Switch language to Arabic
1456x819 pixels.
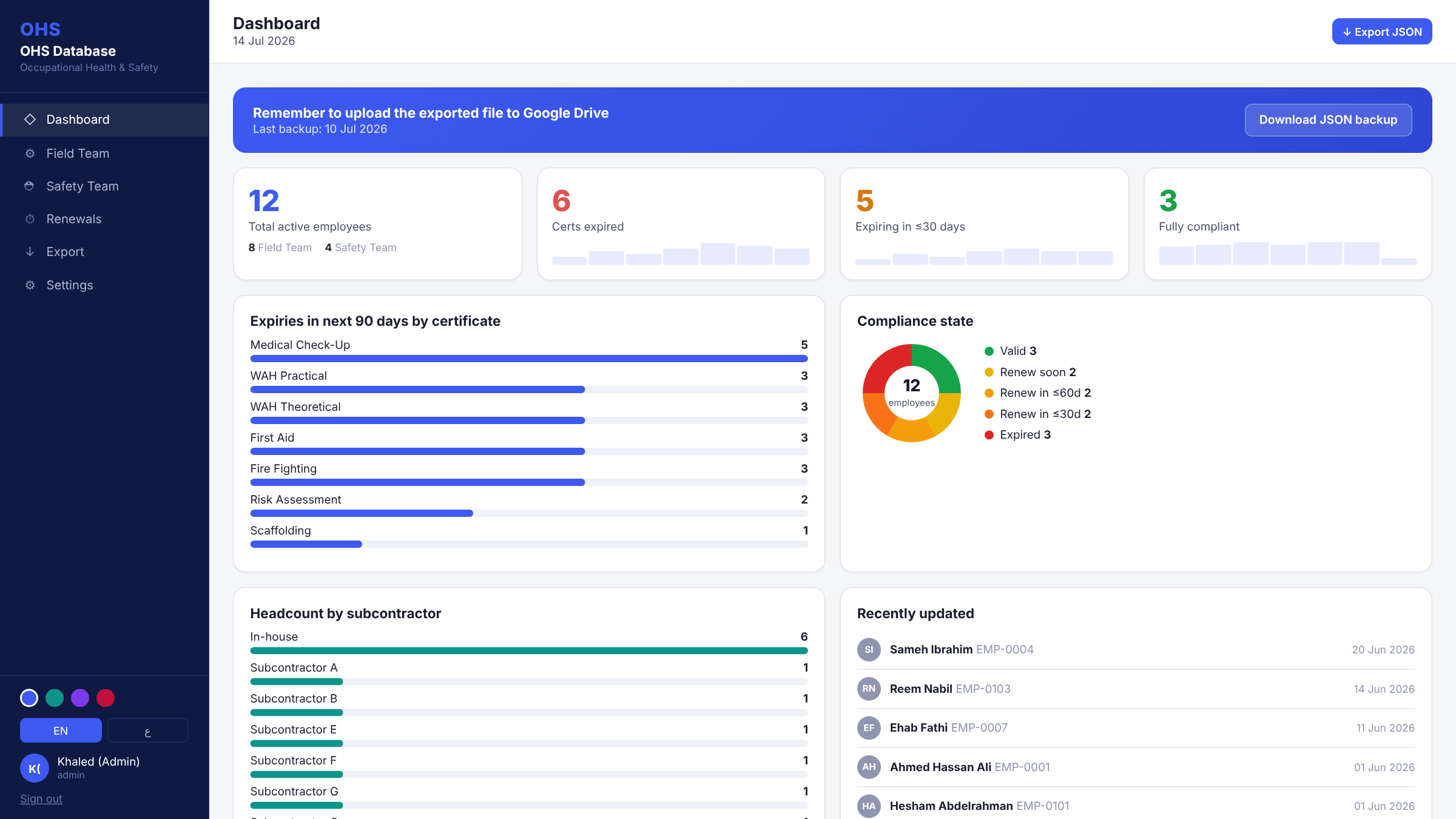point(147,730)
